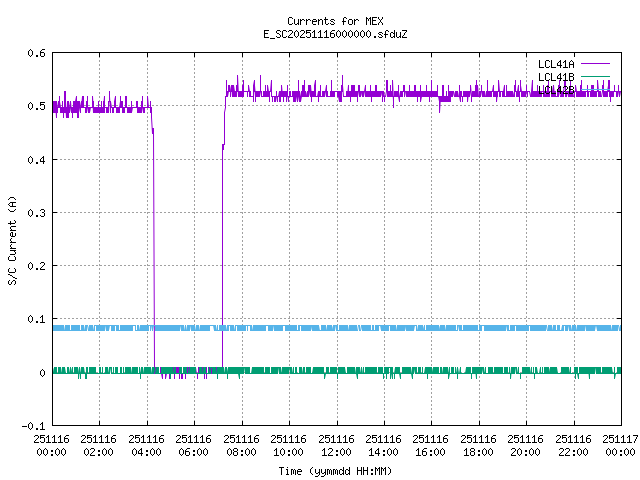Click the 'Time (yymmdd HH:MM)' x-axis label
Image resolution: width=640 pixels, height=480 pixels.
(334, 470)
